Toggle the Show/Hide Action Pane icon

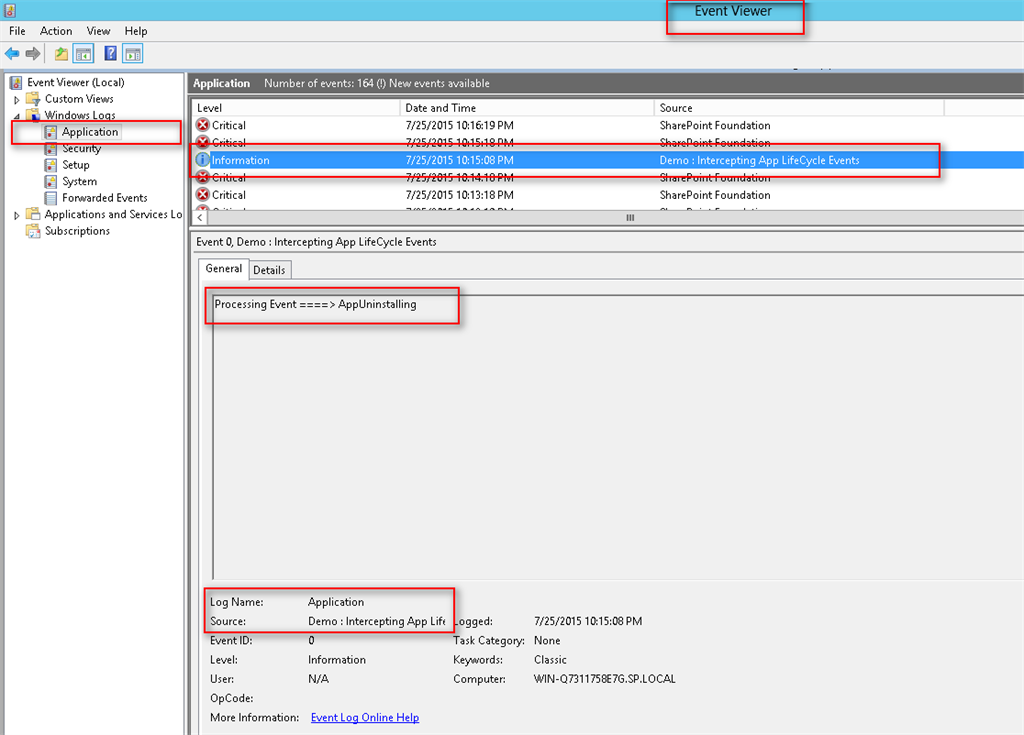pos(133,54)
